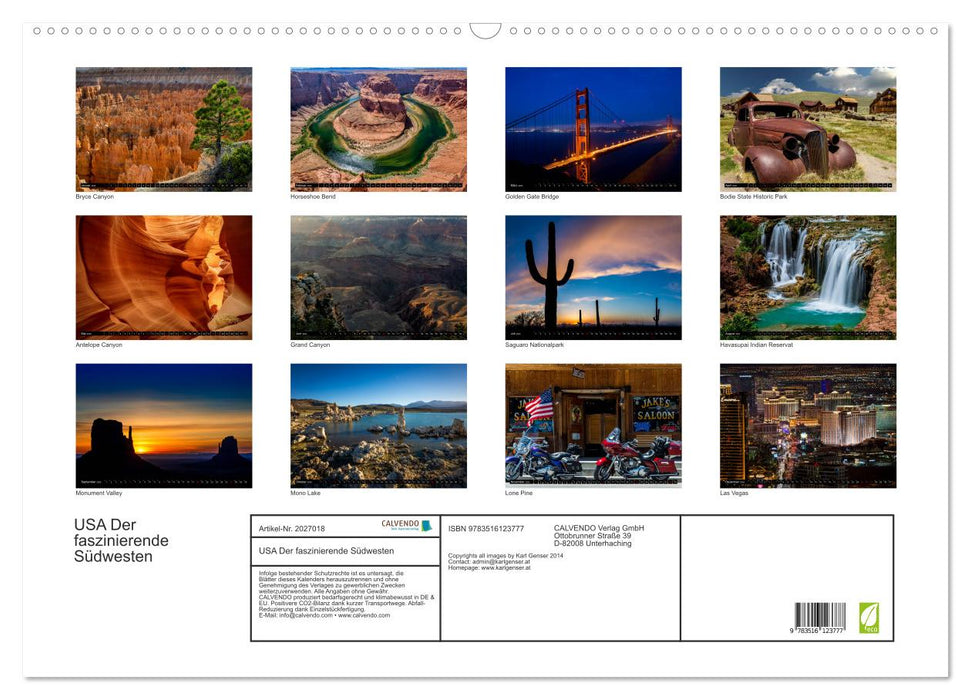Screen dimensions: 971x700
Task: Open the Havasupai waterfall image
Action: [x=808, y=277]
